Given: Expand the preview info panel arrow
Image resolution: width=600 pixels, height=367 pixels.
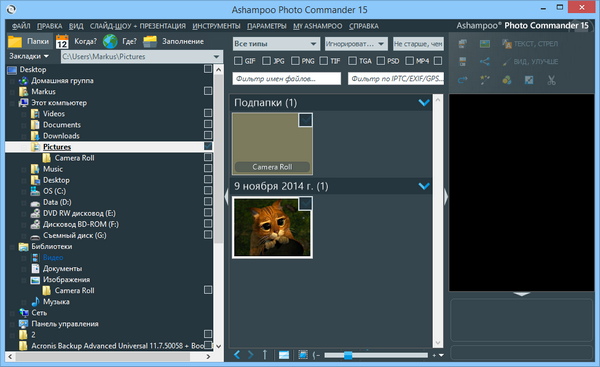Looking at the screenshot, I should [522, 294].
